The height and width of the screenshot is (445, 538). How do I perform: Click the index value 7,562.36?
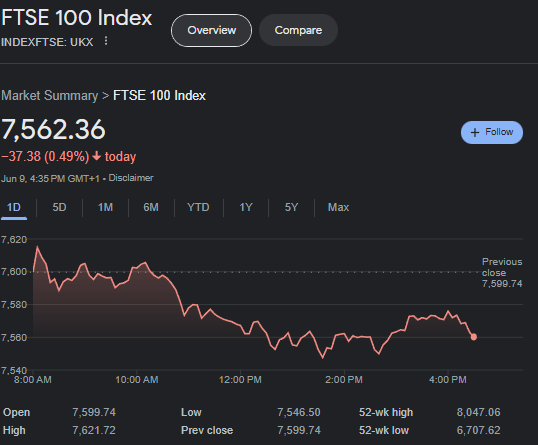point(53,130)
